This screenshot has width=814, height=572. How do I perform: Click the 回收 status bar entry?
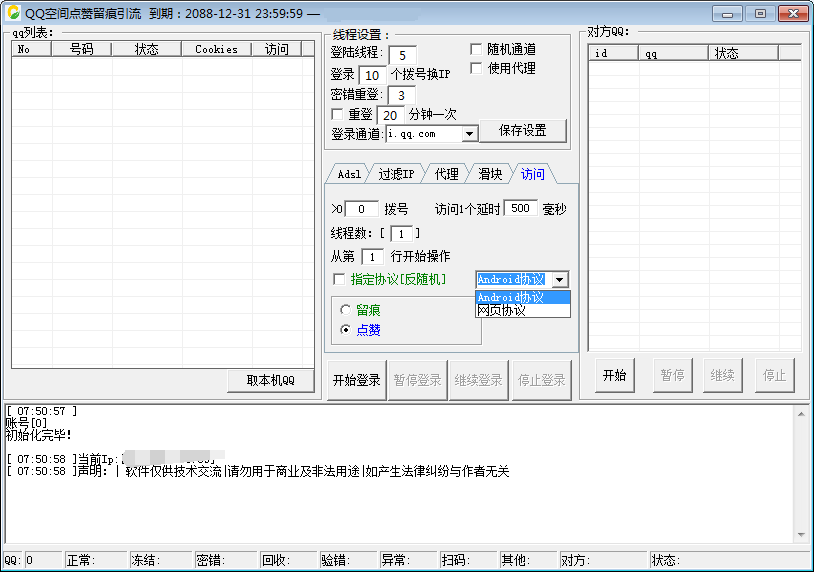[289, 560]
